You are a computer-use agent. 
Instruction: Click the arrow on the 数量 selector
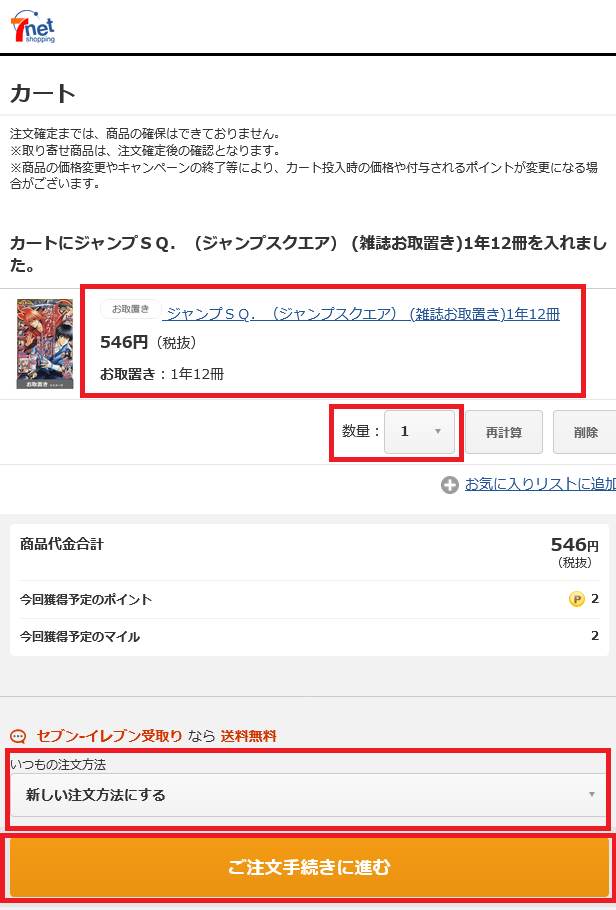pyautogui.click(x=438, y=432)
